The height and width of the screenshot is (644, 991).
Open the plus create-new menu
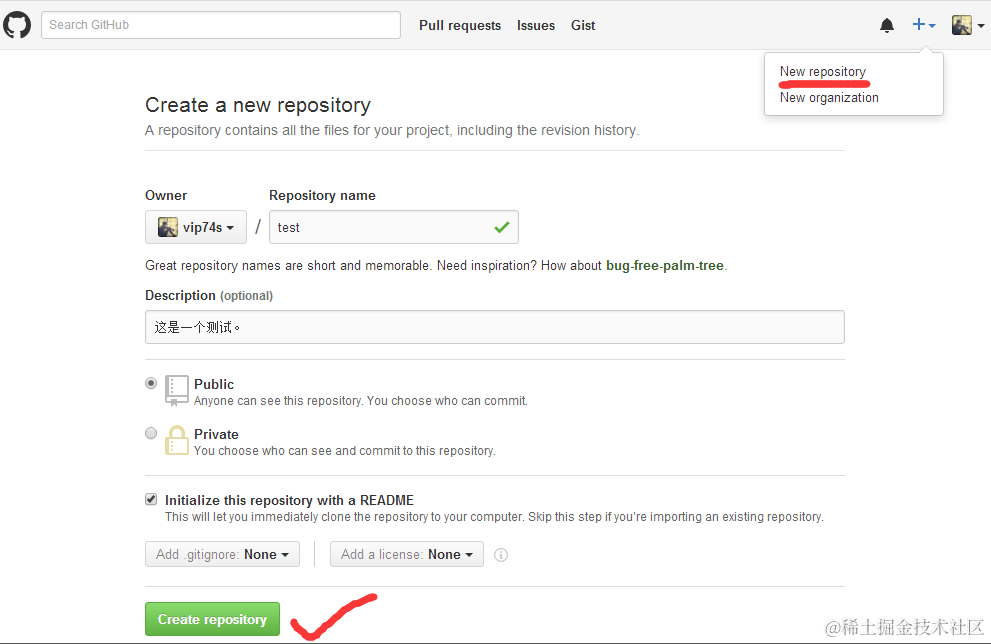923,25
